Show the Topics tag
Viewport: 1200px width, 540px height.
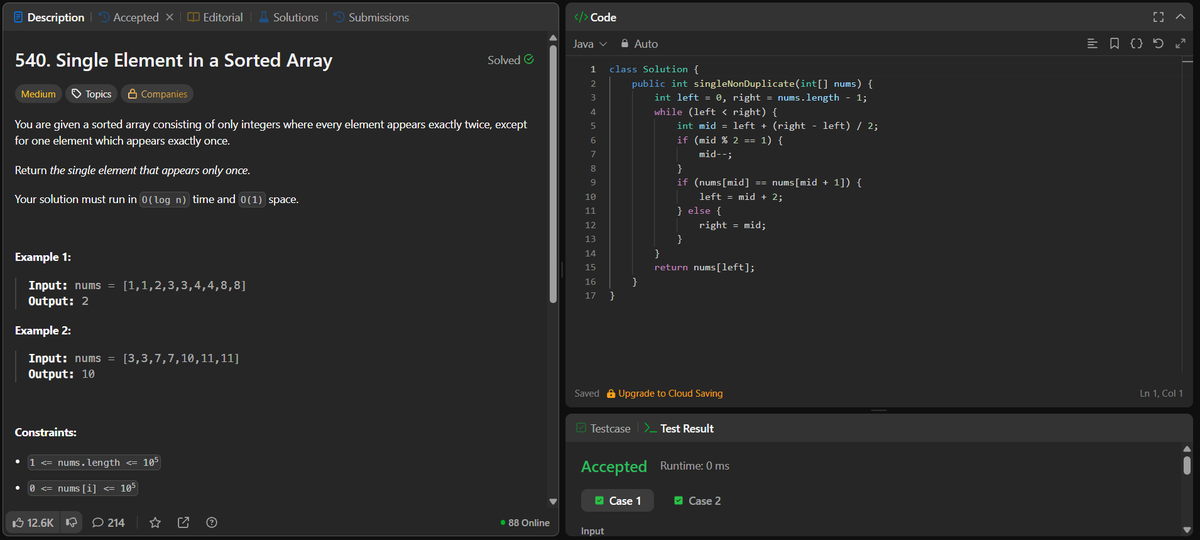(x=90, y=94)
